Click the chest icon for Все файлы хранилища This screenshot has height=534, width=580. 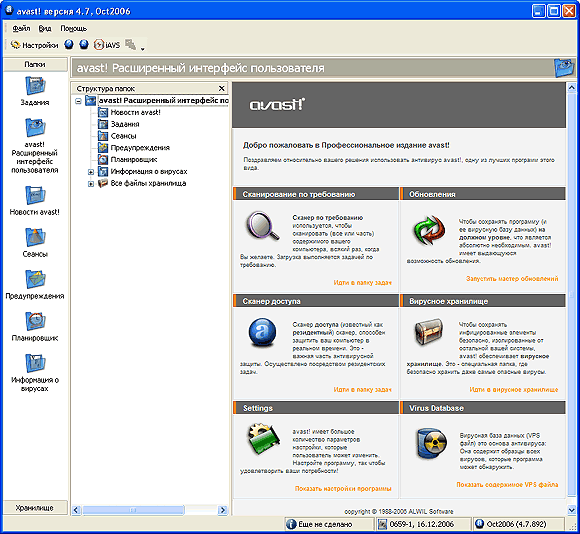click(x=103, y=183)
